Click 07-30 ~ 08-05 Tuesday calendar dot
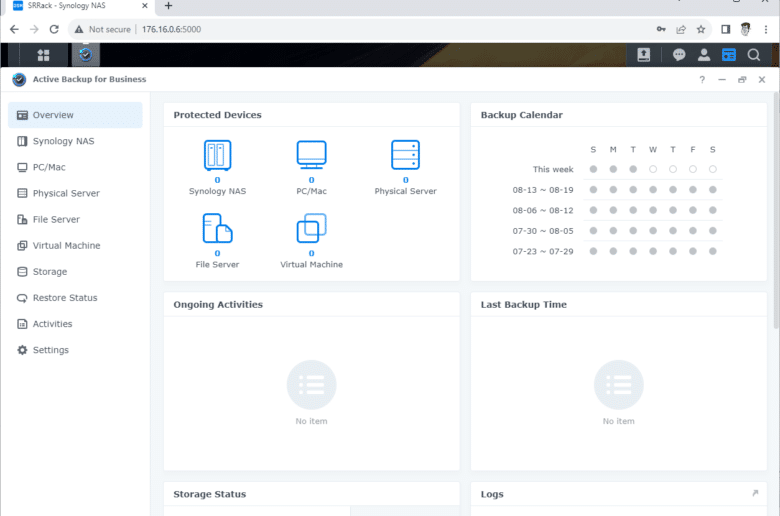The image size is (780, 516). 633,231
